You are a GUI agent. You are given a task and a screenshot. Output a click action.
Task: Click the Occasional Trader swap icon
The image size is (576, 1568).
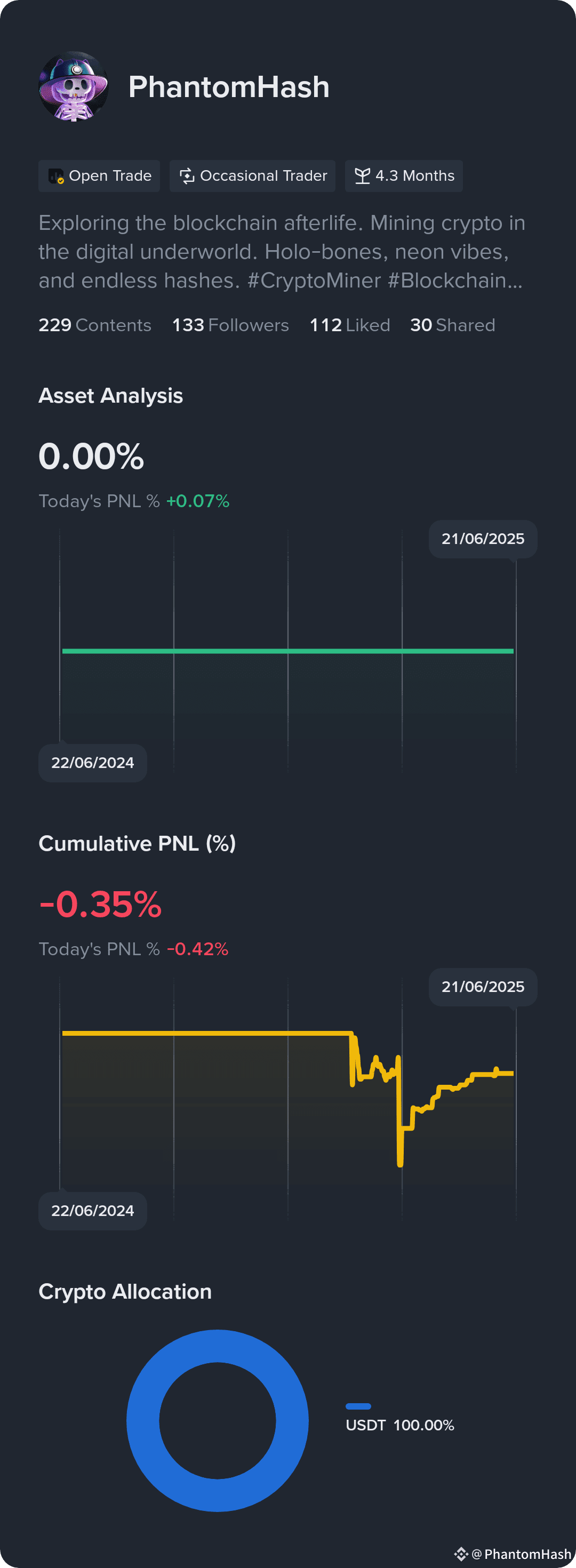[x=187, y=176]
